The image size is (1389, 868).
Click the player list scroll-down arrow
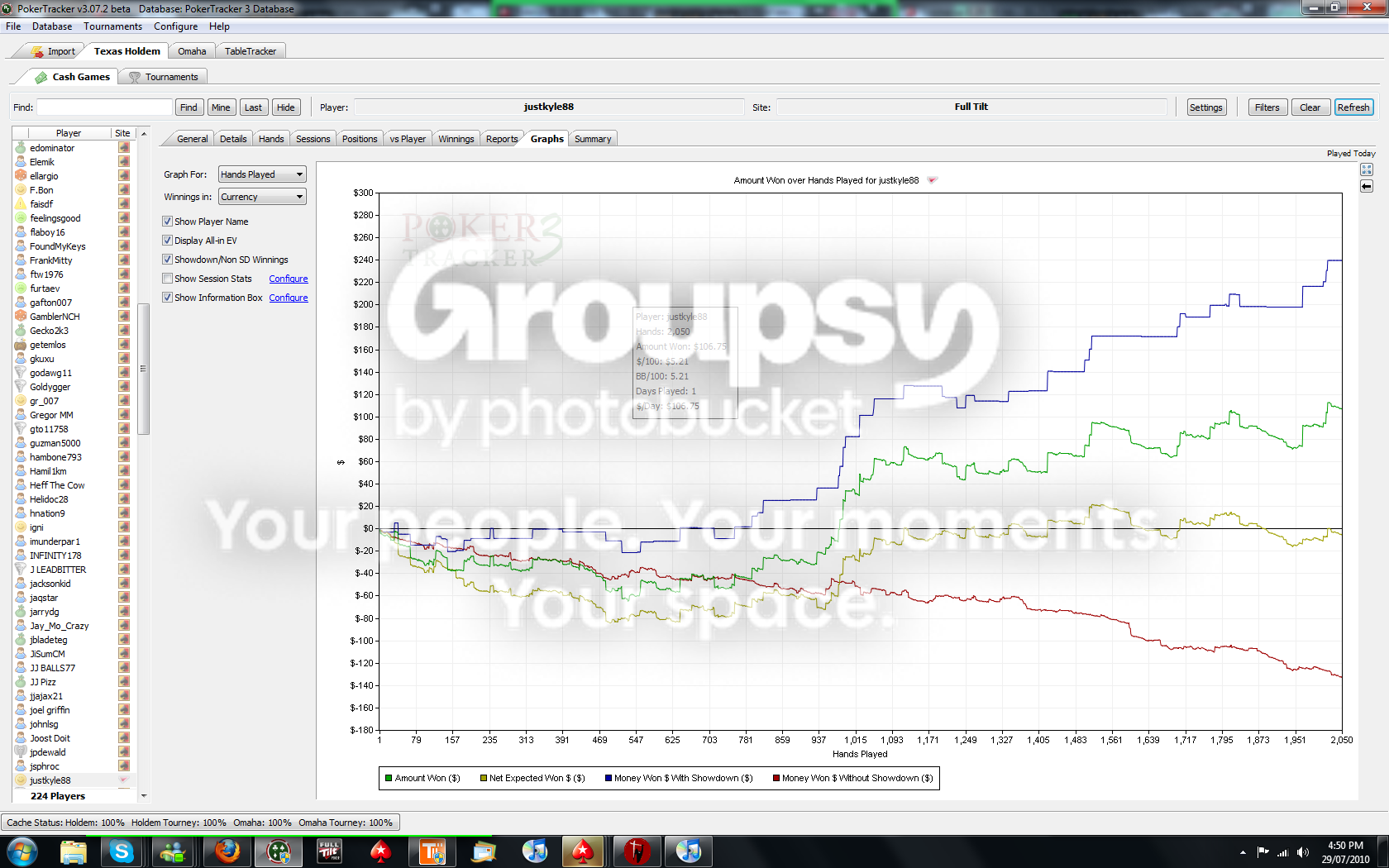(144, 796)
